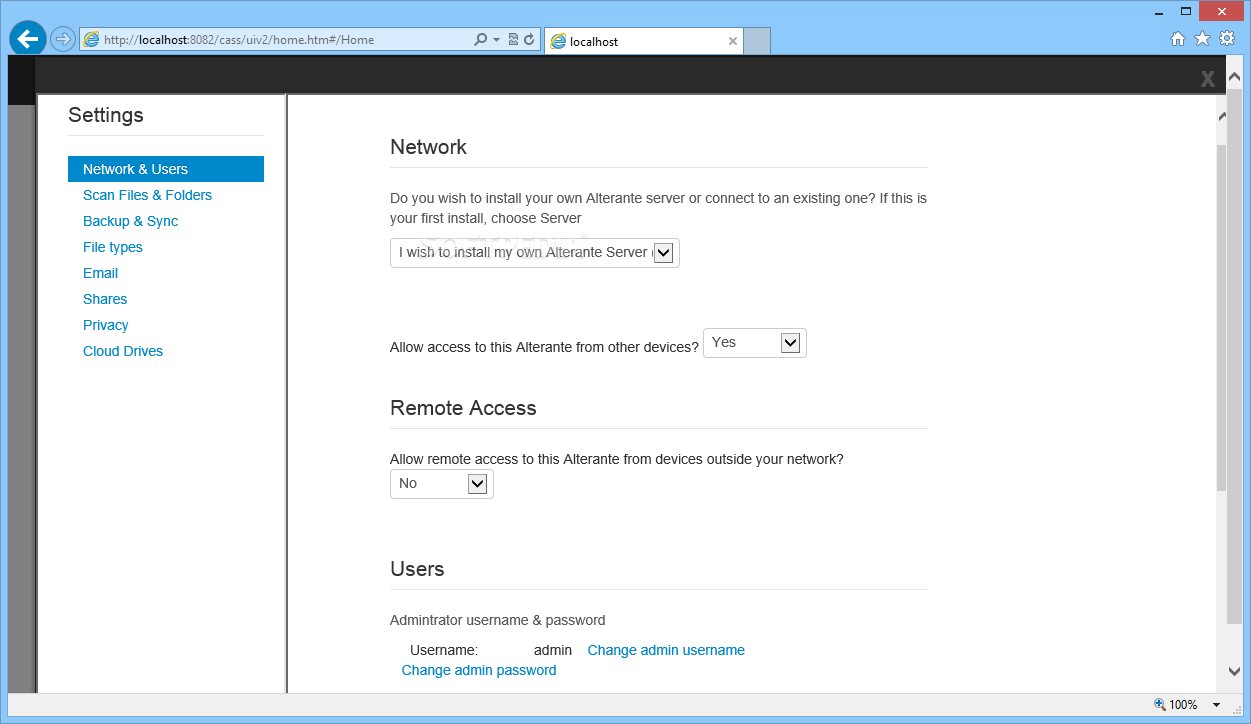The image size is (1251, 724).
Task: Click the page scrollbar down arrow
Action: (x=1234, y=672)
